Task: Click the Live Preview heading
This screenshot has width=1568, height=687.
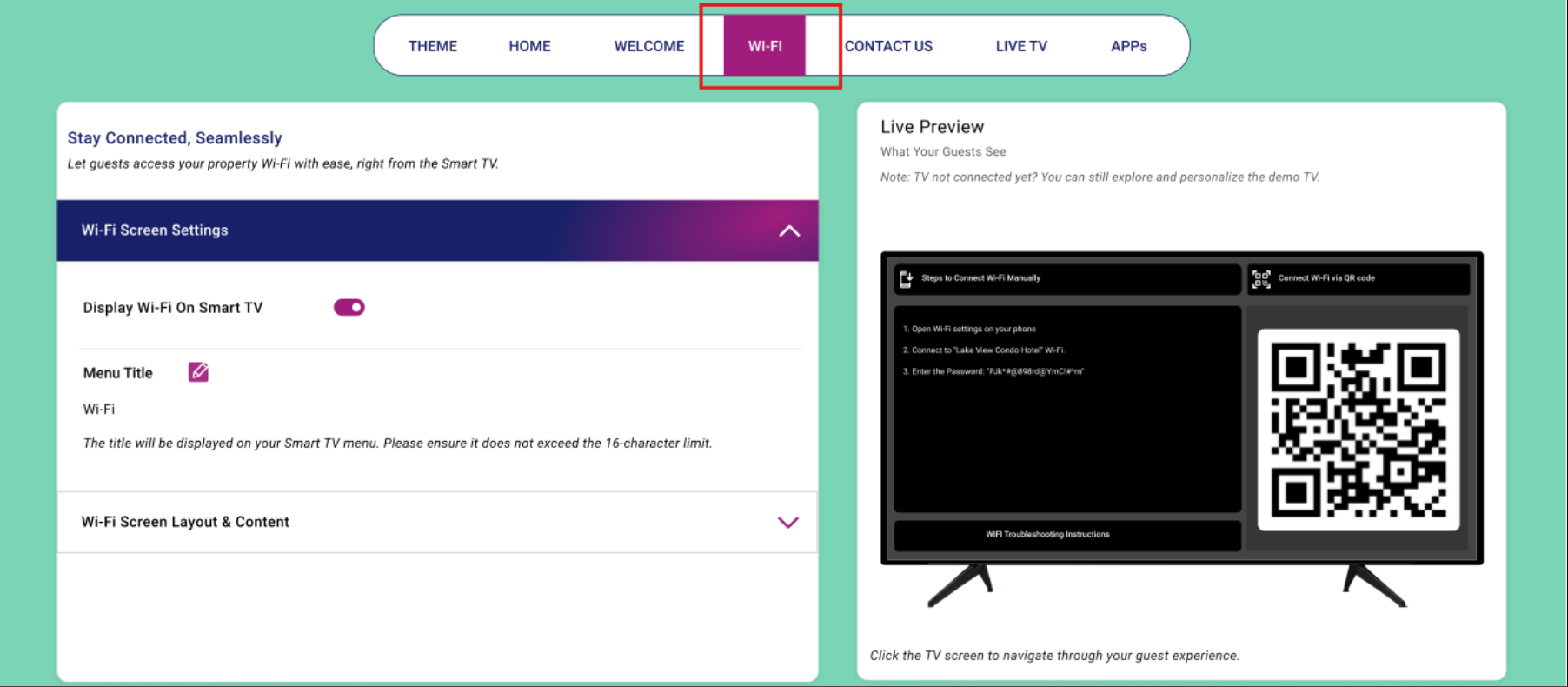Action: tap(932, 127)
